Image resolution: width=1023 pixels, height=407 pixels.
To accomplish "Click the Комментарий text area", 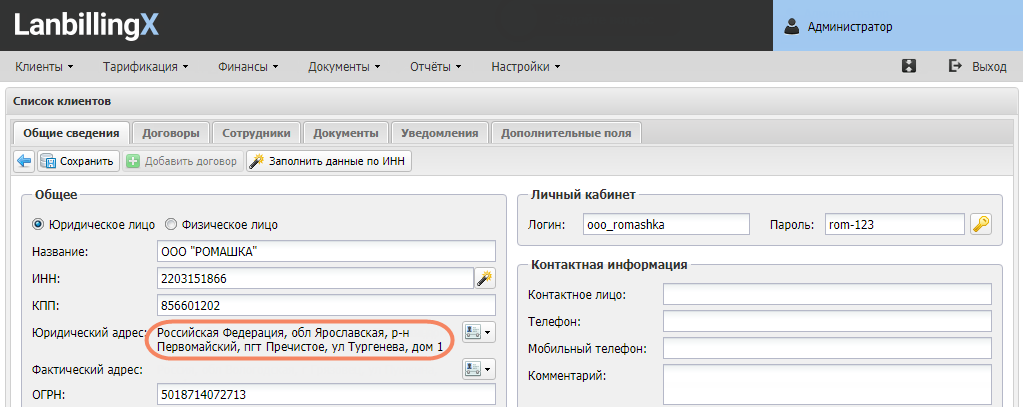I will click(827, 385).
